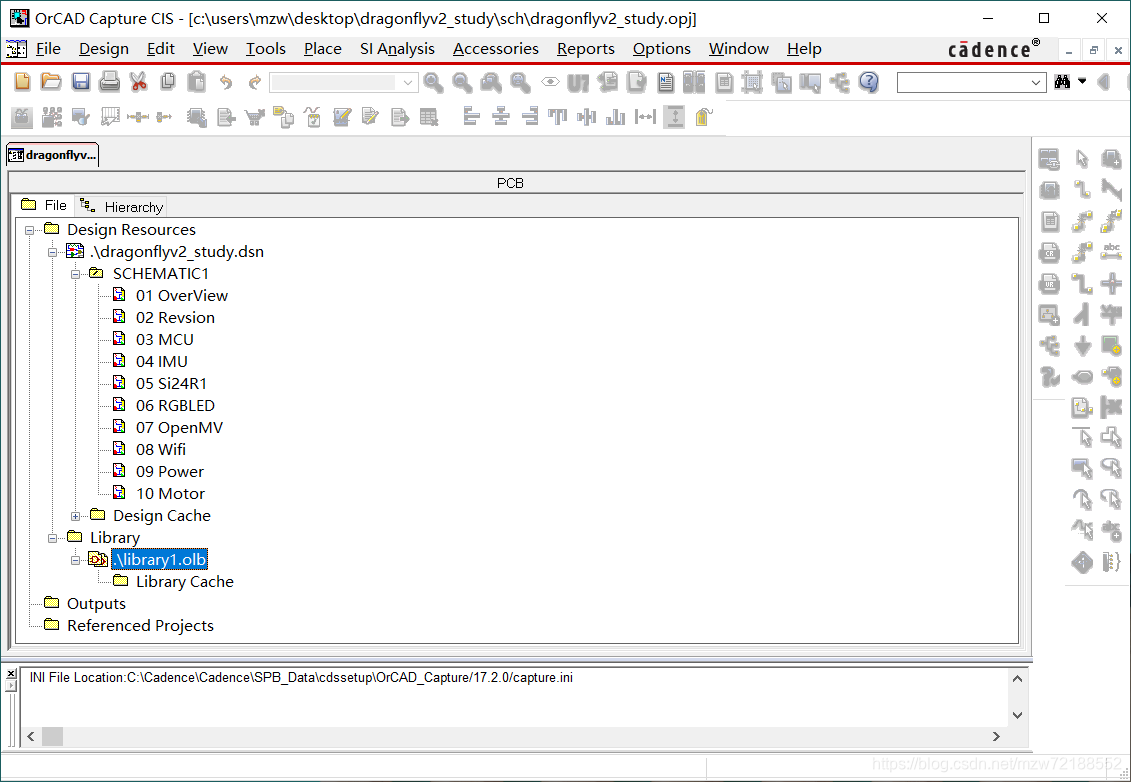
Task: Open the Design menu
Action: 104,48
